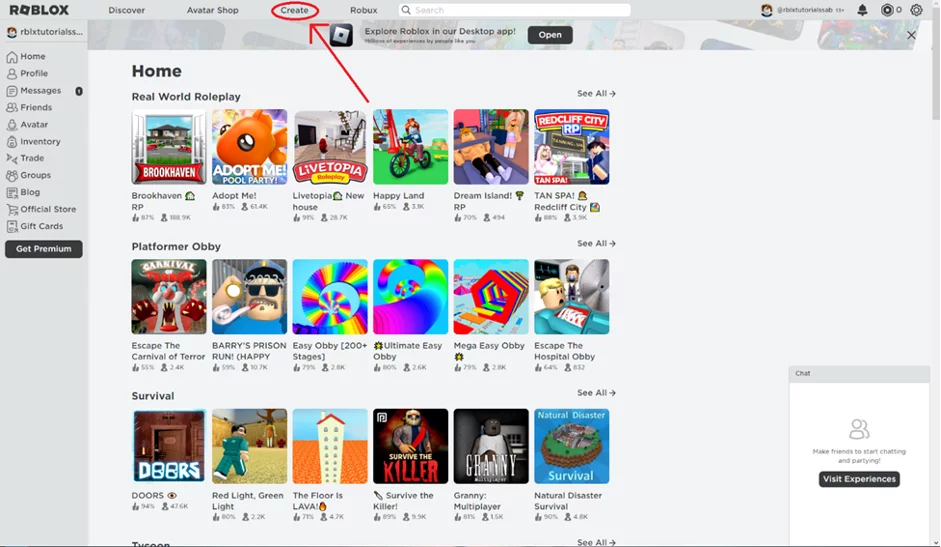Image resolution: width=941 pixels, height=547 pixels.
Task: Open the Create tab in top navigation
Action: click(294, 10)
